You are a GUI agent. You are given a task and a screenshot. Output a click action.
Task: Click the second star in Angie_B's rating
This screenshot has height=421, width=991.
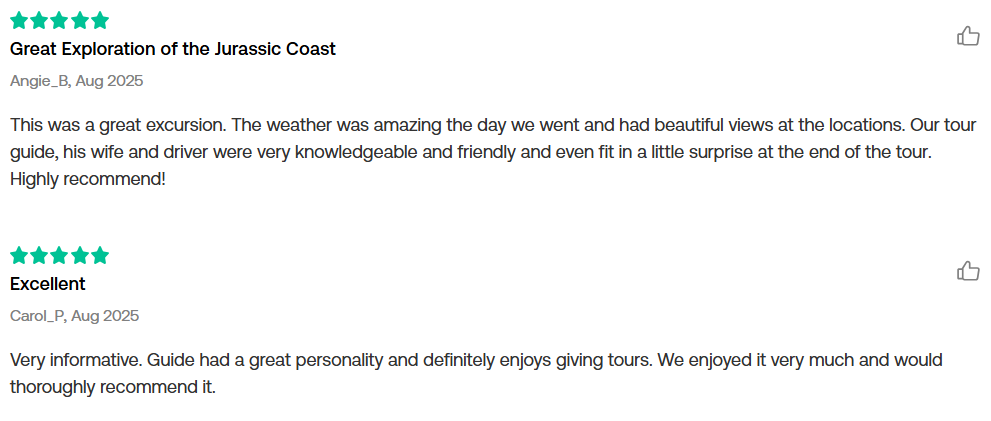pos(39,21)
